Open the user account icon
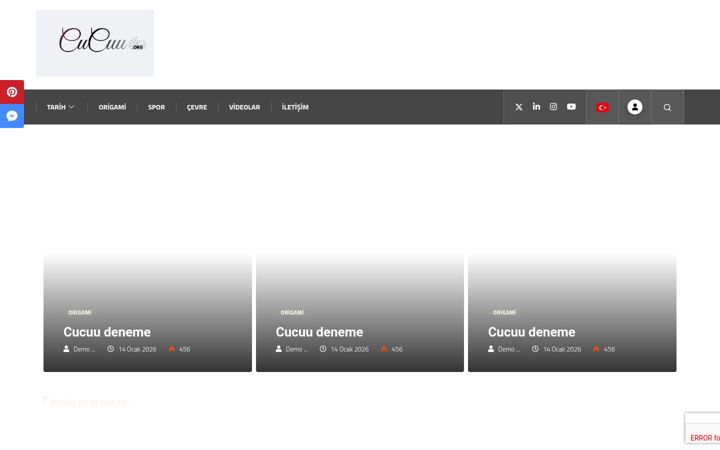Viewport: 720px width, 450px height. click(x=635, y=107)
